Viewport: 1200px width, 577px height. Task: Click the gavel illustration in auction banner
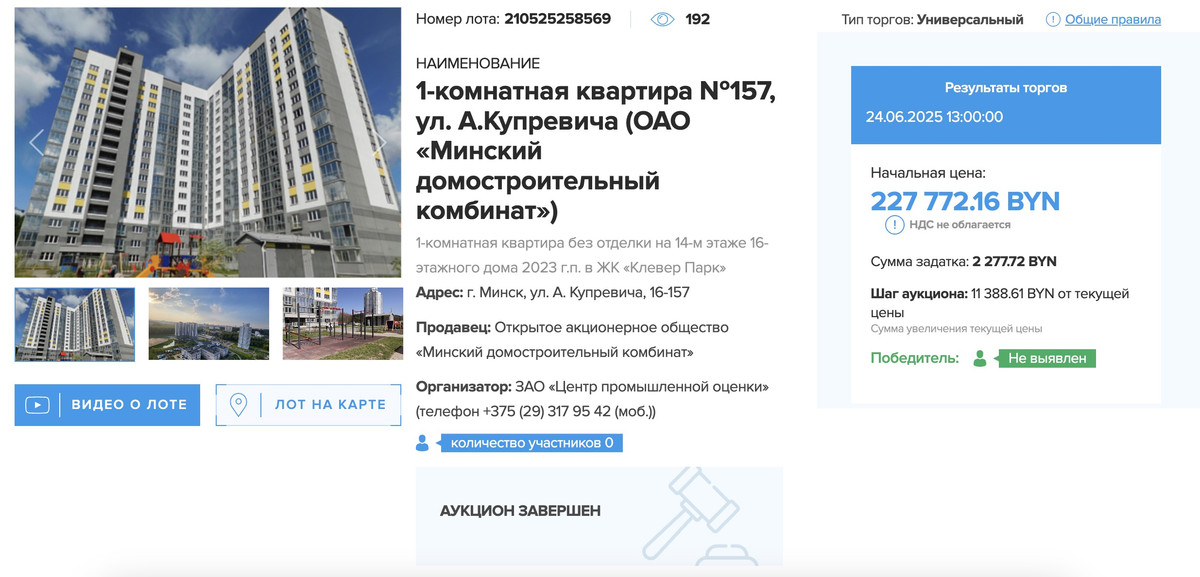coord(699,514)
